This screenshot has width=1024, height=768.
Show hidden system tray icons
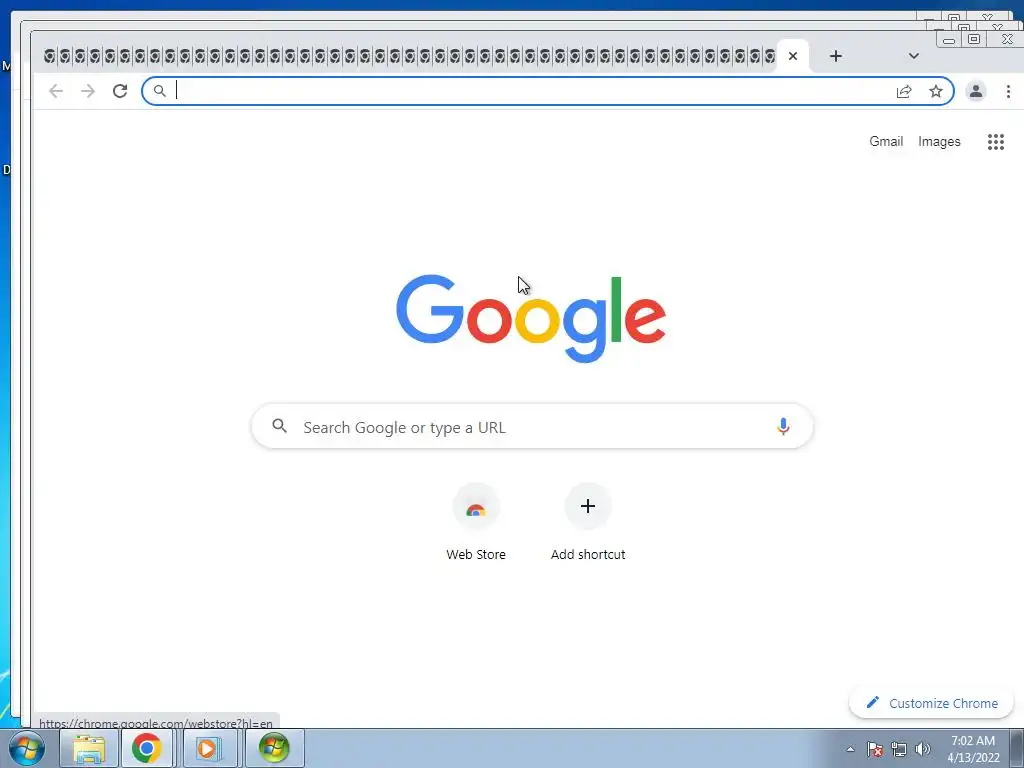pos(850,749)
